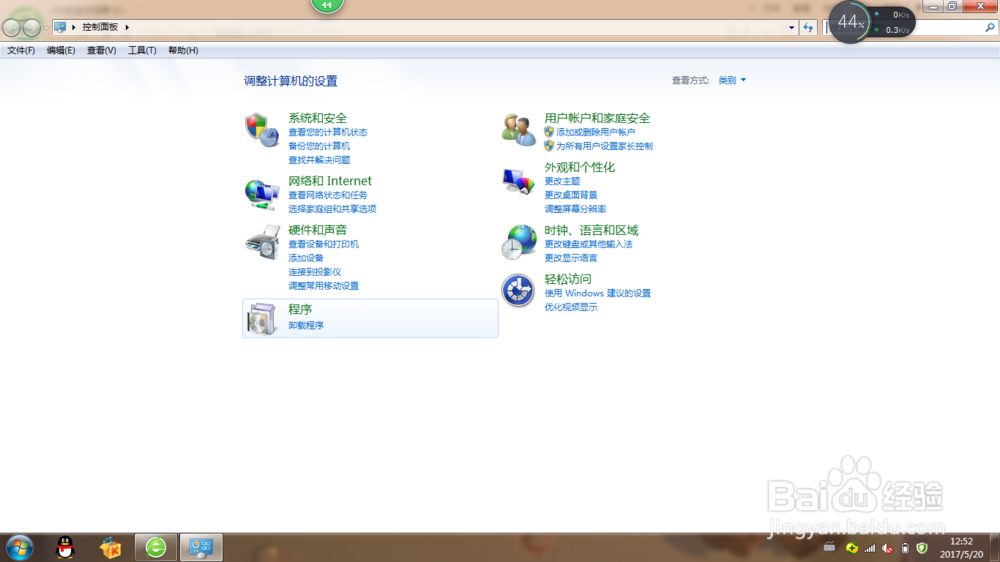This screenshot has width=1000, height=562.
Task: Click the search magnifier icon
Action: pos(990,27)
